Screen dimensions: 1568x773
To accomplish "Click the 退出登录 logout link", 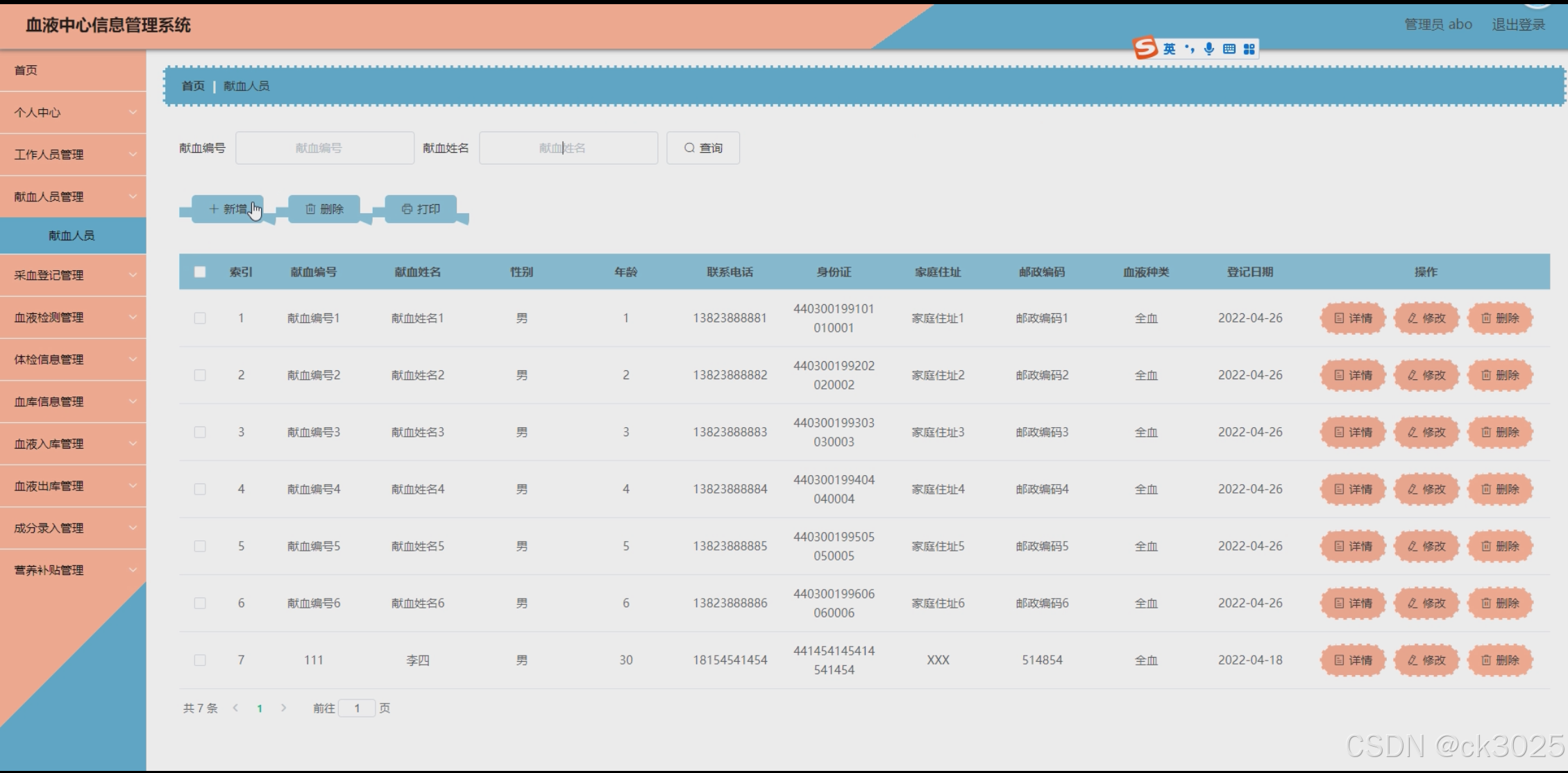I will (x=1518, y=25).
